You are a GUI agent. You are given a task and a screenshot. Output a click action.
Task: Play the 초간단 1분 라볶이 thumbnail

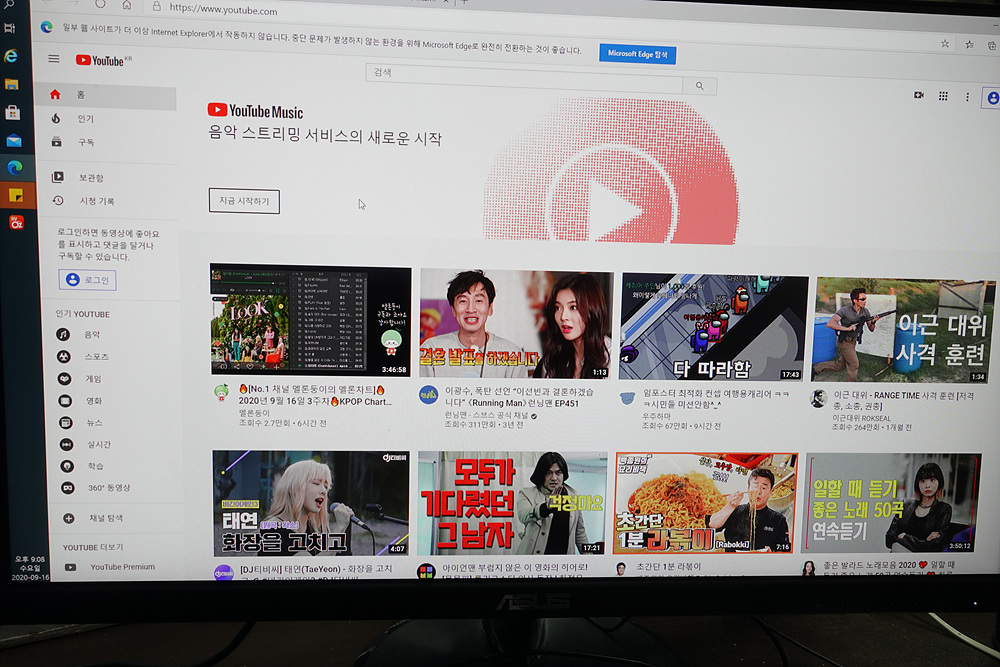point(704,503)
